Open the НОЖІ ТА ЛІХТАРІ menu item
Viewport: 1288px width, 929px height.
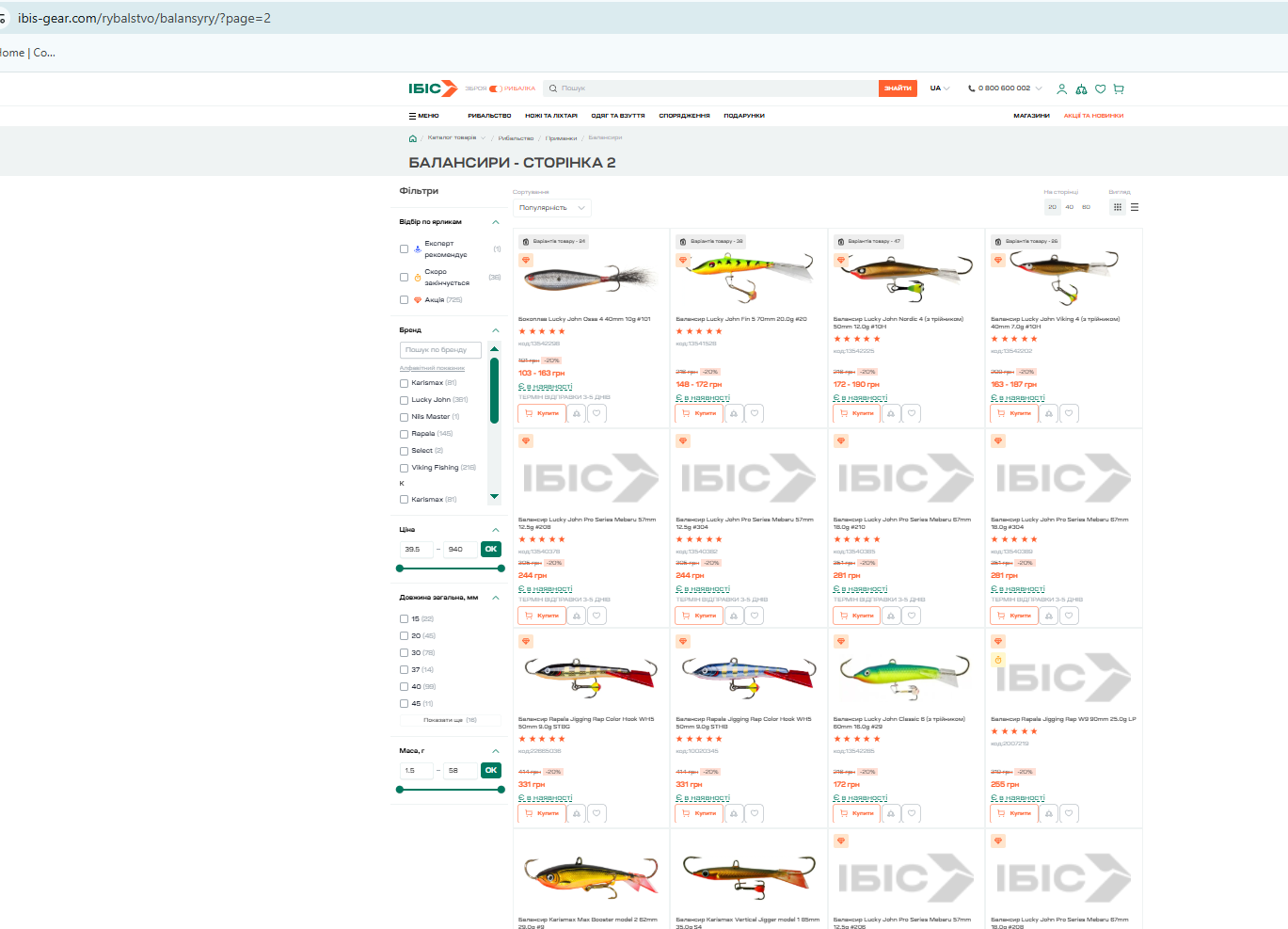[551, 116]
